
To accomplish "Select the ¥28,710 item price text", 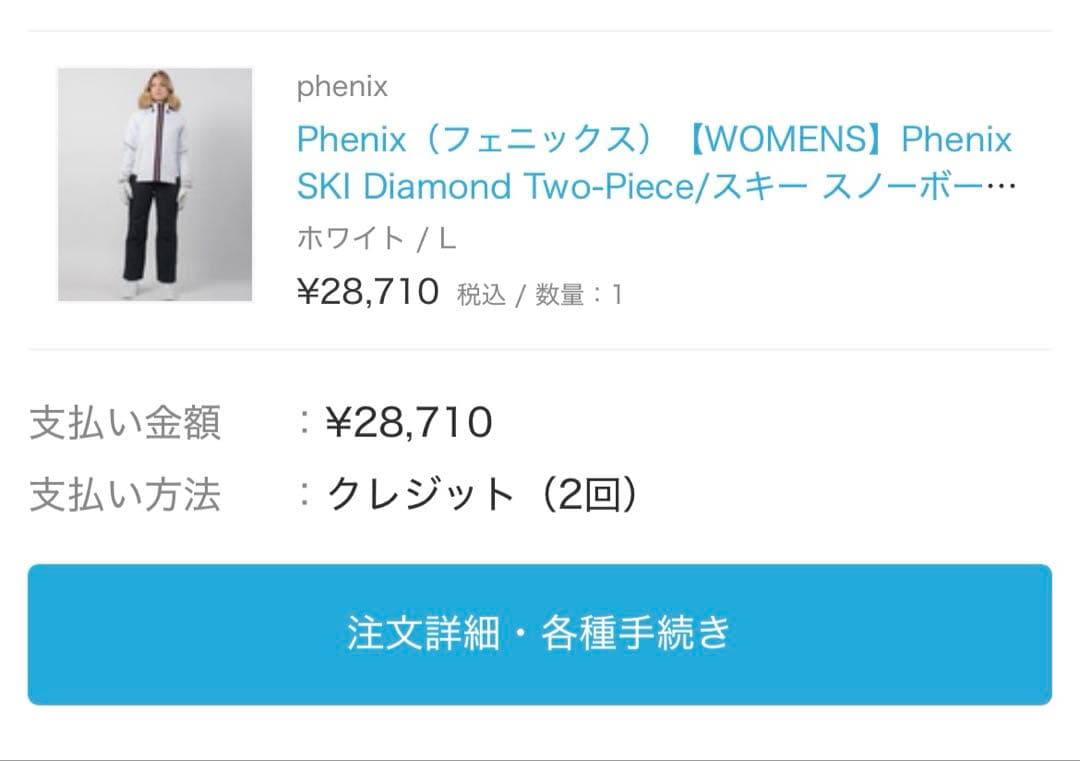I will tap(367, 292).
